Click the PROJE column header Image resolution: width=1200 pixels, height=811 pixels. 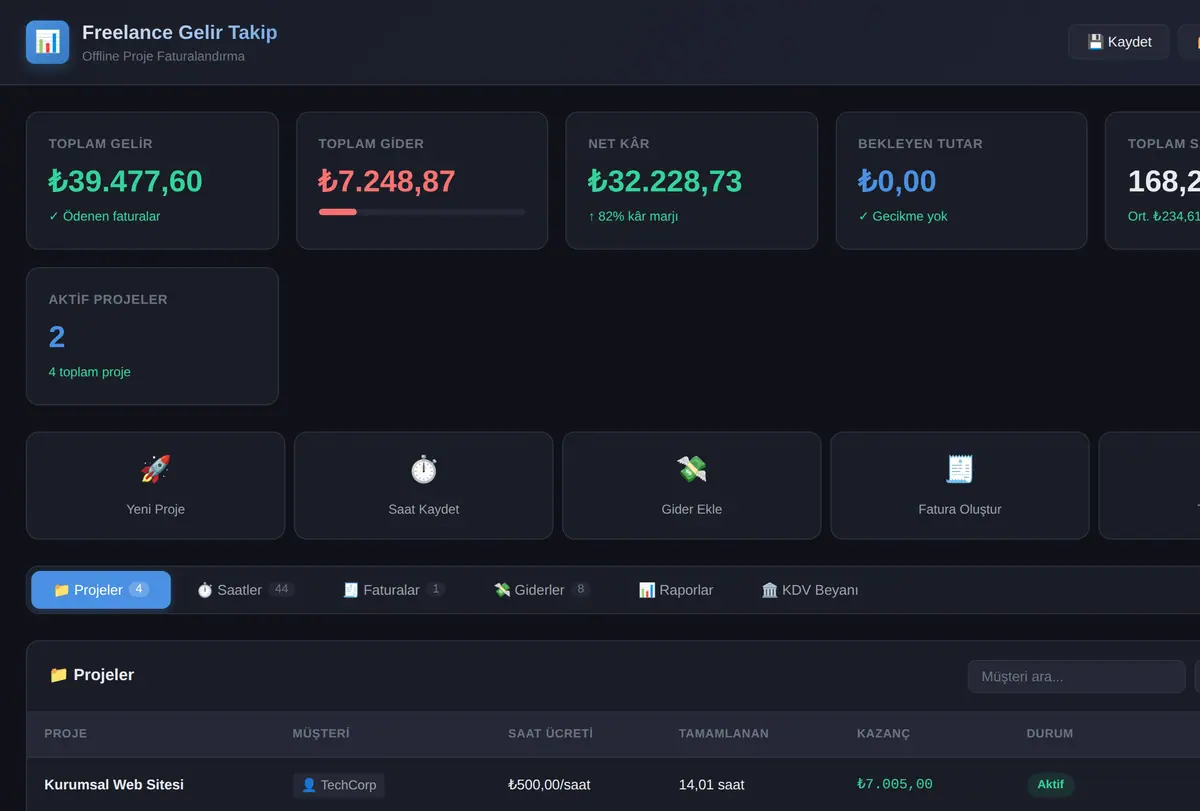pyautogui.click(x=66, y=733)
